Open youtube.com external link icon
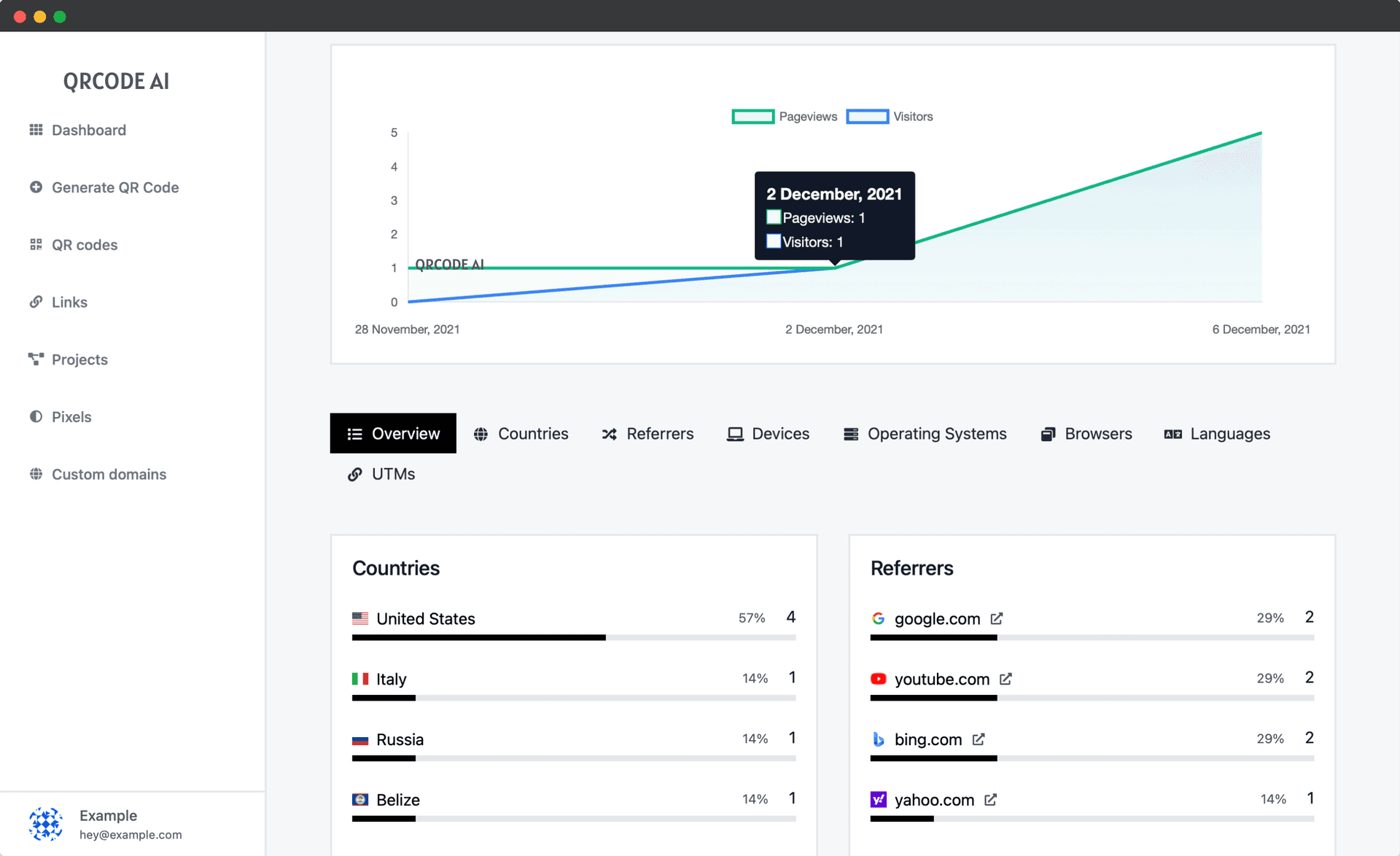 tap(1006, 679)
